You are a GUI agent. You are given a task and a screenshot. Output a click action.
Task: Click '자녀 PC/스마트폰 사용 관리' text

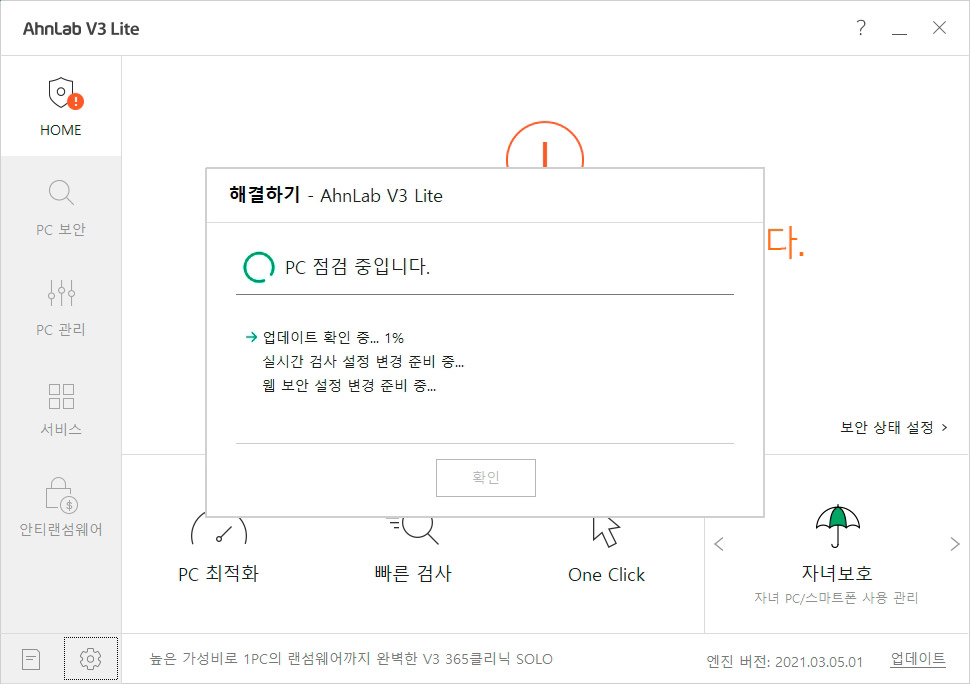pos(836,598)
